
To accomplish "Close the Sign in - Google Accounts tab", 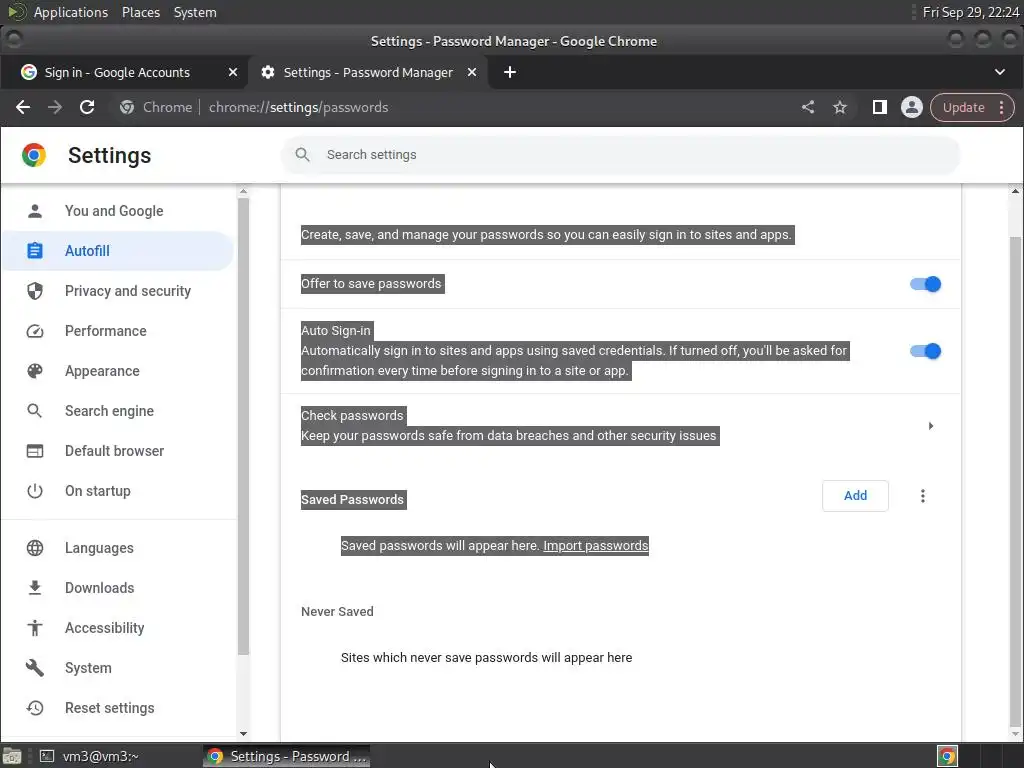I will coord(232,72).
